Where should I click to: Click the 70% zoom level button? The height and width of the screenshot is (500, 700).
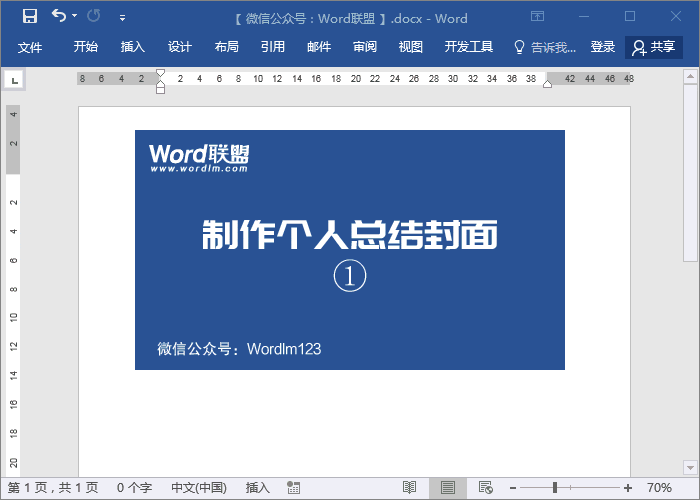point(659,488)
